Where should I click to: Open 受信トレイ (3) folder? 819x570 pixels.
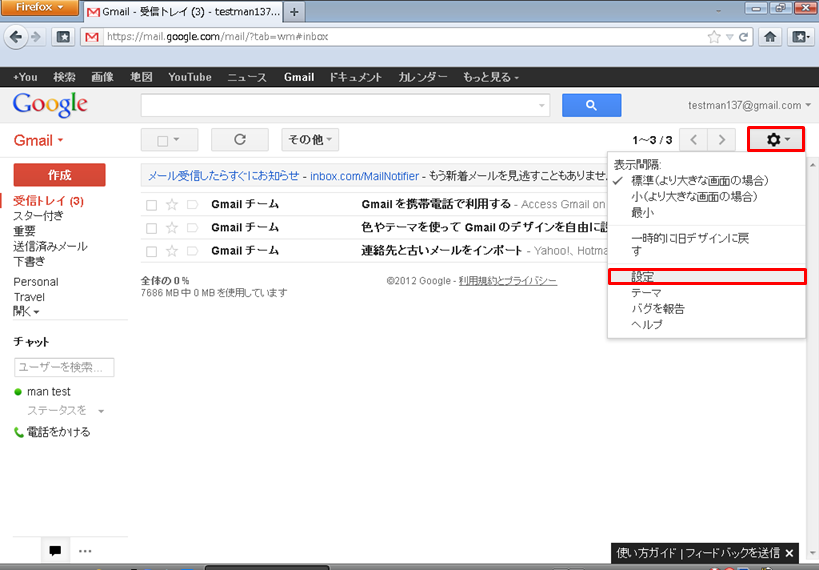(48, 201)
